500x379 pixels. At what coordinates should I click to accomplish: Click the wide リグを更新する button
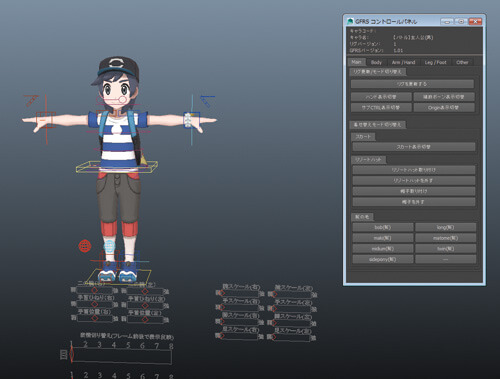[x=412, y=84]
